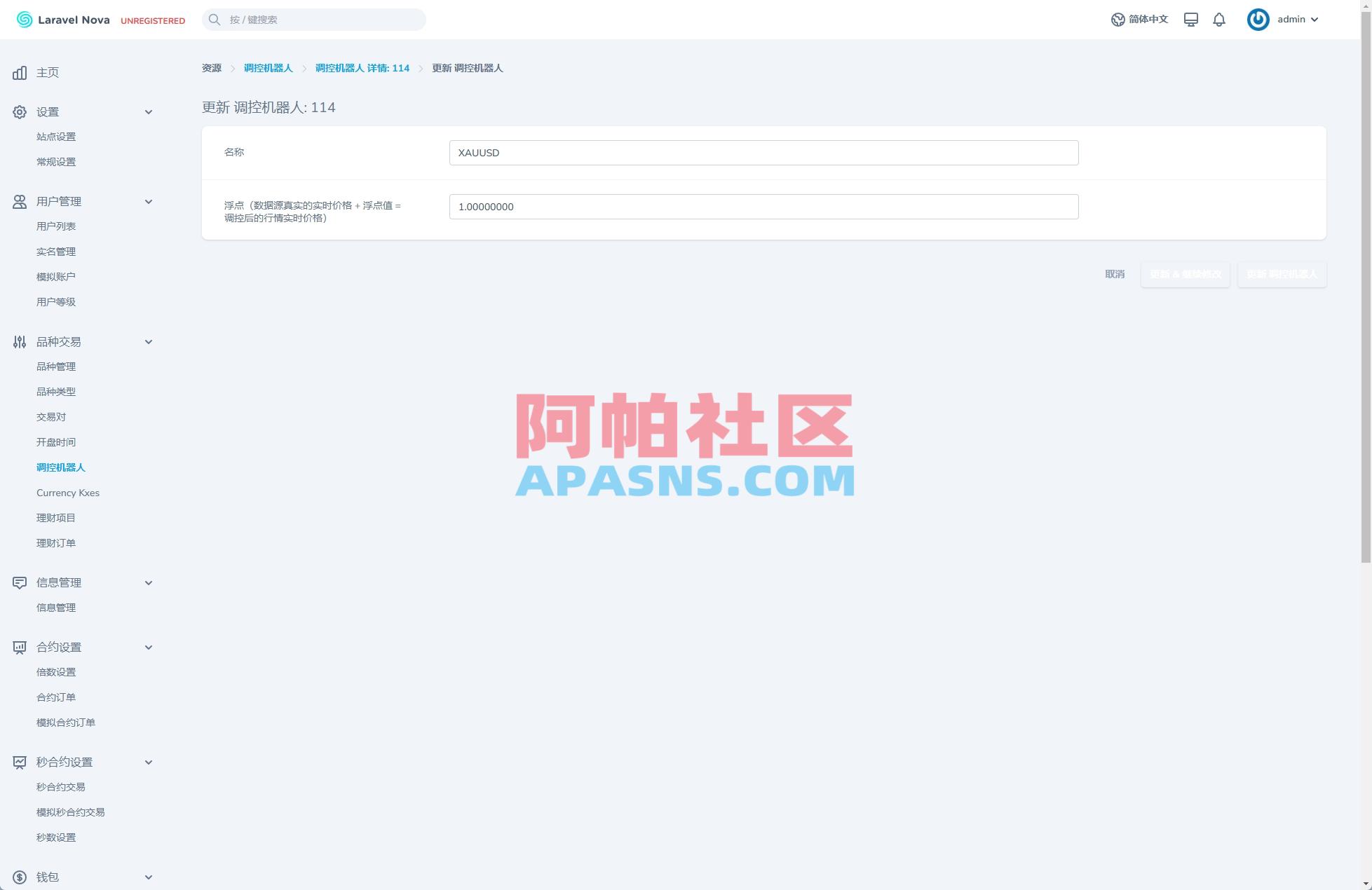The height and width of the screenshot is (890, 1372).
Task: Select 调控机器人 in the sidebar
Action: pos(61,467)
